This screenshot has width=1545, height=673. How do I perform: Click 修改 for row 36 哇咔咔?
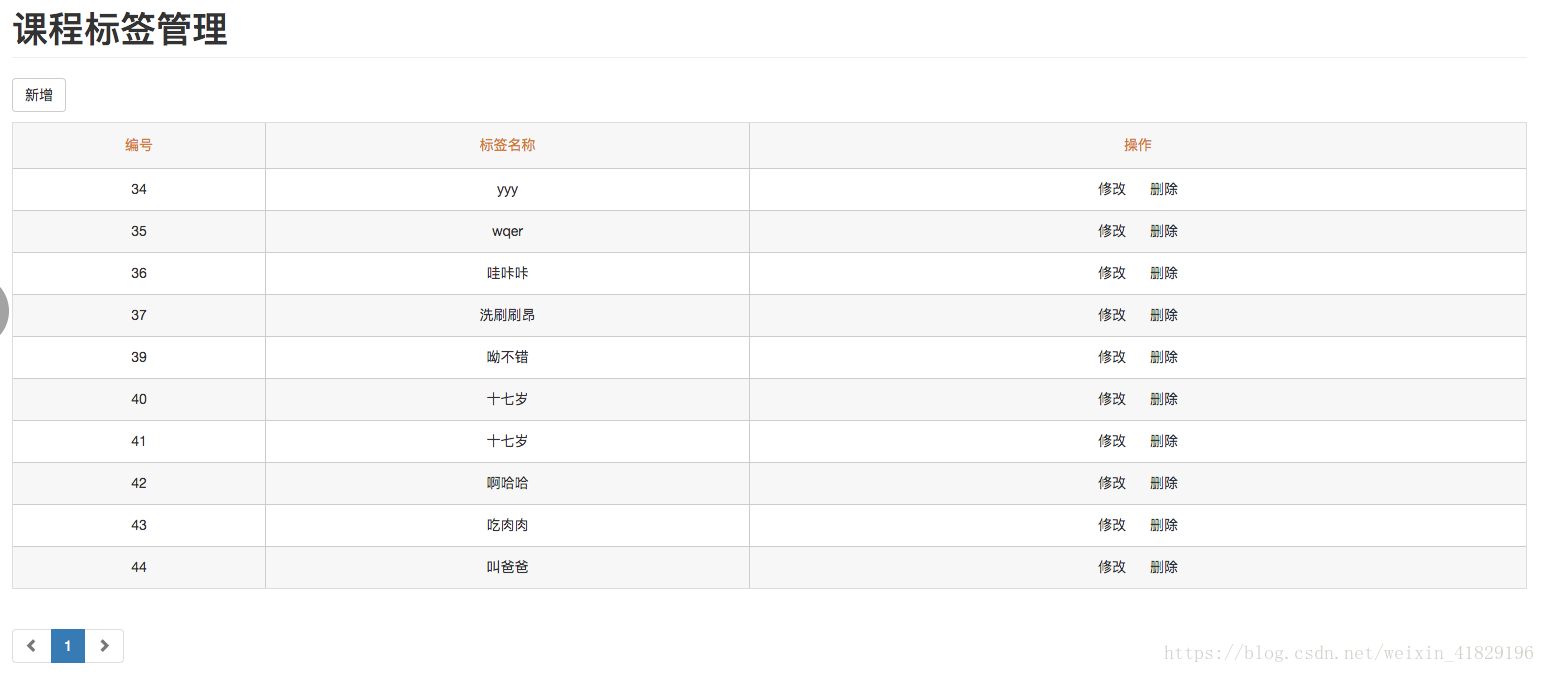tap(1112, 273)
